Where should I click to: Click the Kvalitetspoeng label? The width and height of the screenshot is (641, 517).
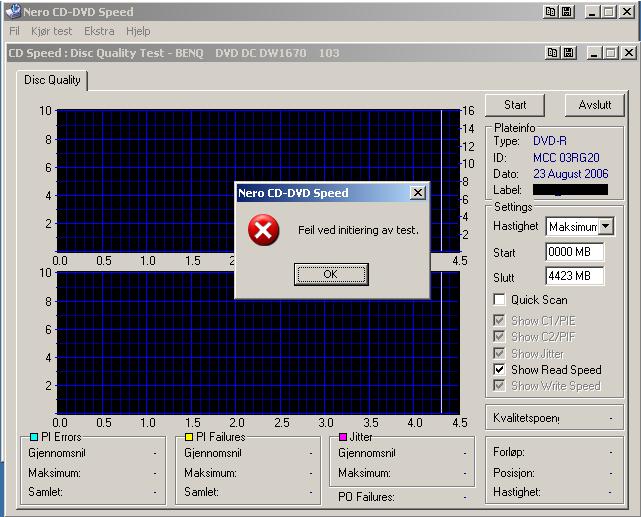point(526,418)
